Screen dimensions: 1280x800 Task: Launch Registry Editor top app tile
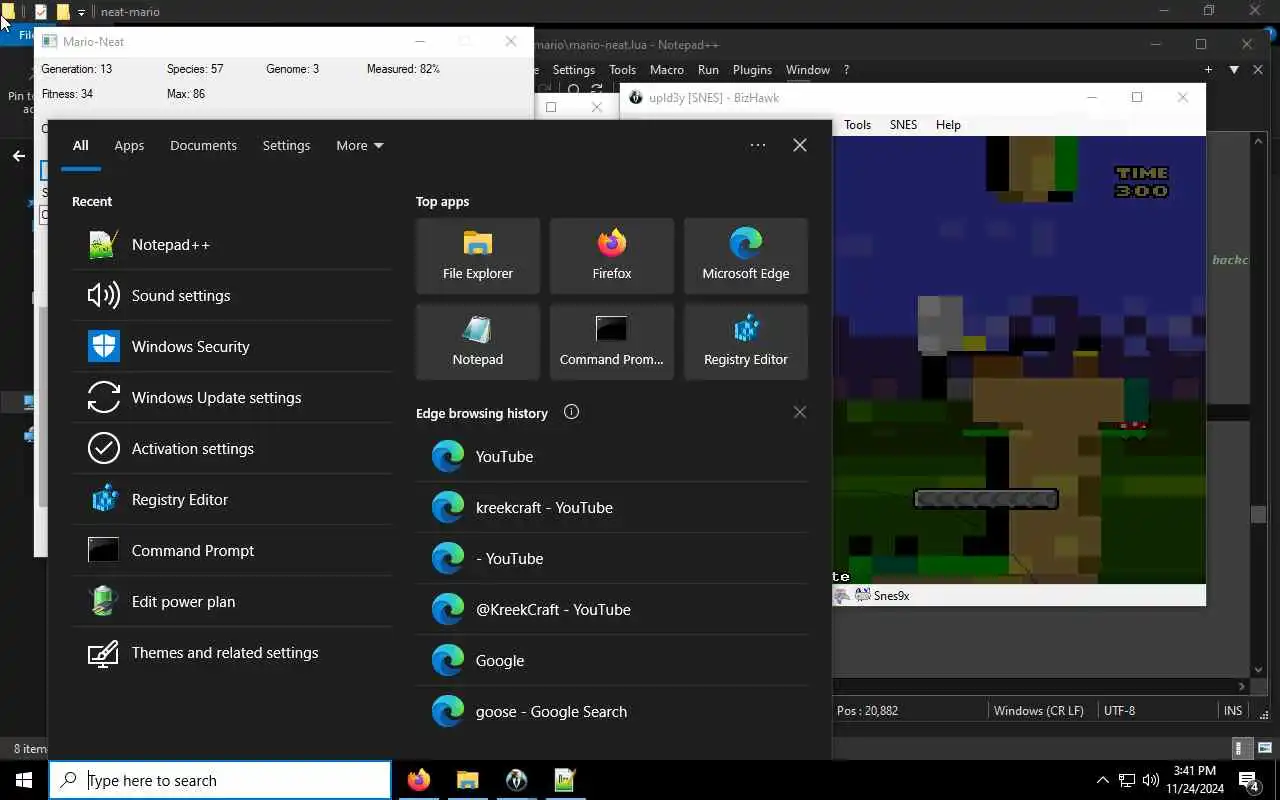746,342
